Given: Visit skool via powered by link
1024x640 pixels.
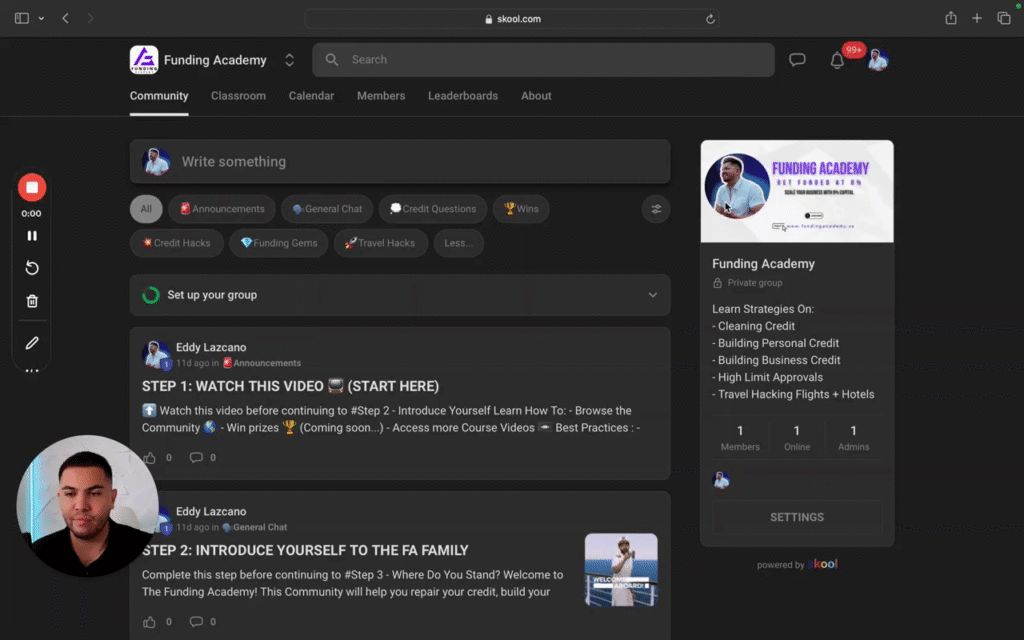Looking at the screenshot, I should [x=825, y=564].
